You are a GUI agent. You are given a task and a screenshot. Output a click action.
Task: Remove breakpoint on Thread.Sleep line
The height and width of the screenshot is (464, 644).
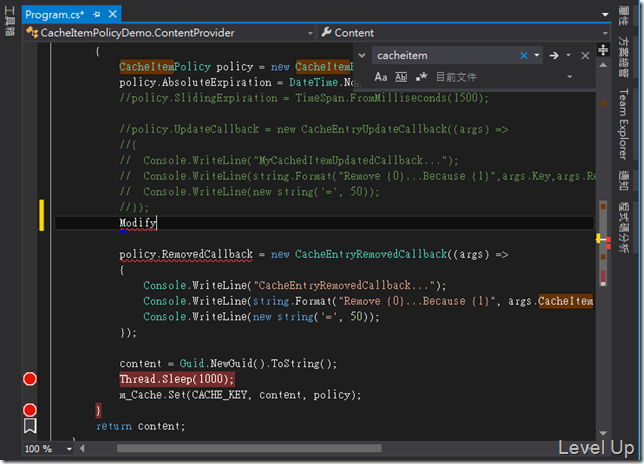pos(30,379)
